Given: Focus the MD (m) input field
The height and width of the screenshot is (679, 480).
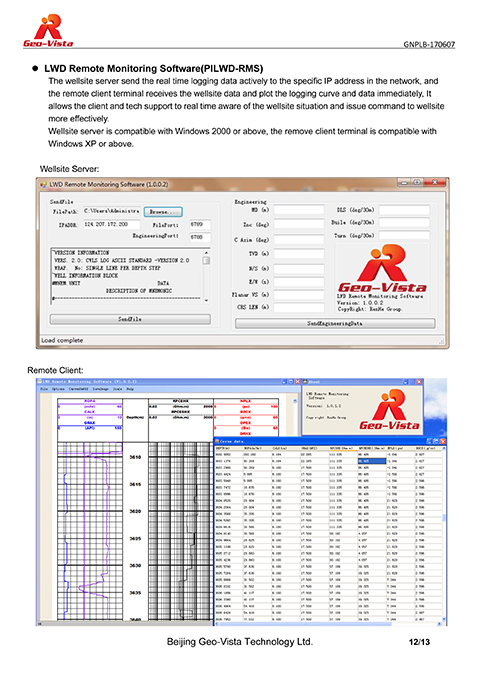Looking at the screenshot, I should pos(299,210).
